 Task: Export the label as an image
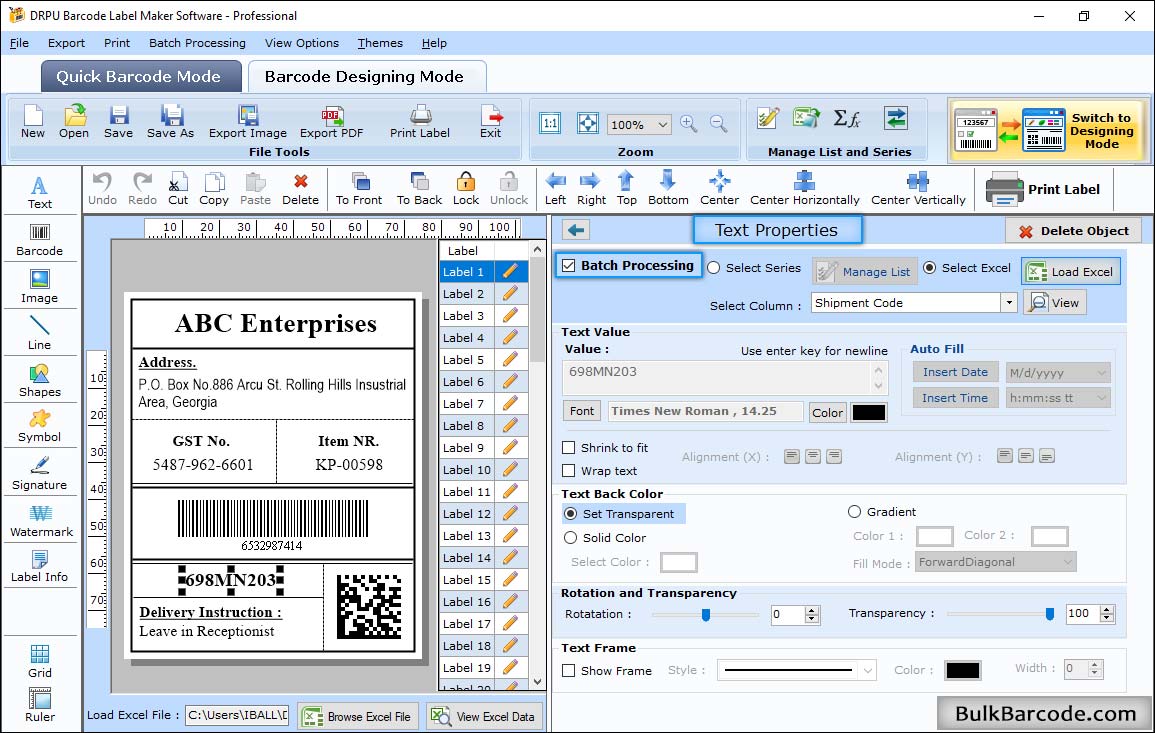pos(248,122)
